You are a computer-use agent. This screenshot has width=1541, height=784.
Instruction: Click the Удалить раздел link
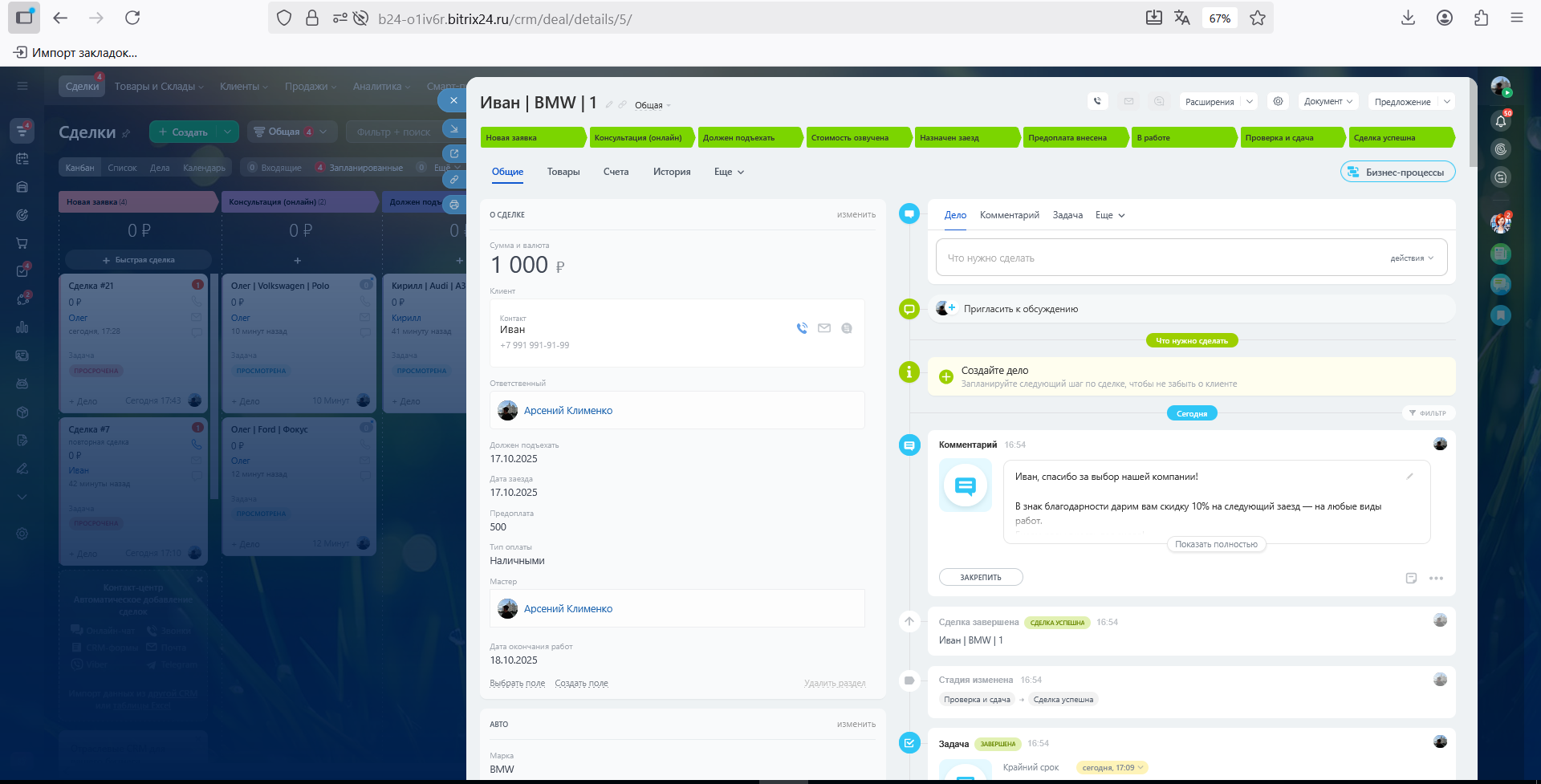(x=835, y=684)
